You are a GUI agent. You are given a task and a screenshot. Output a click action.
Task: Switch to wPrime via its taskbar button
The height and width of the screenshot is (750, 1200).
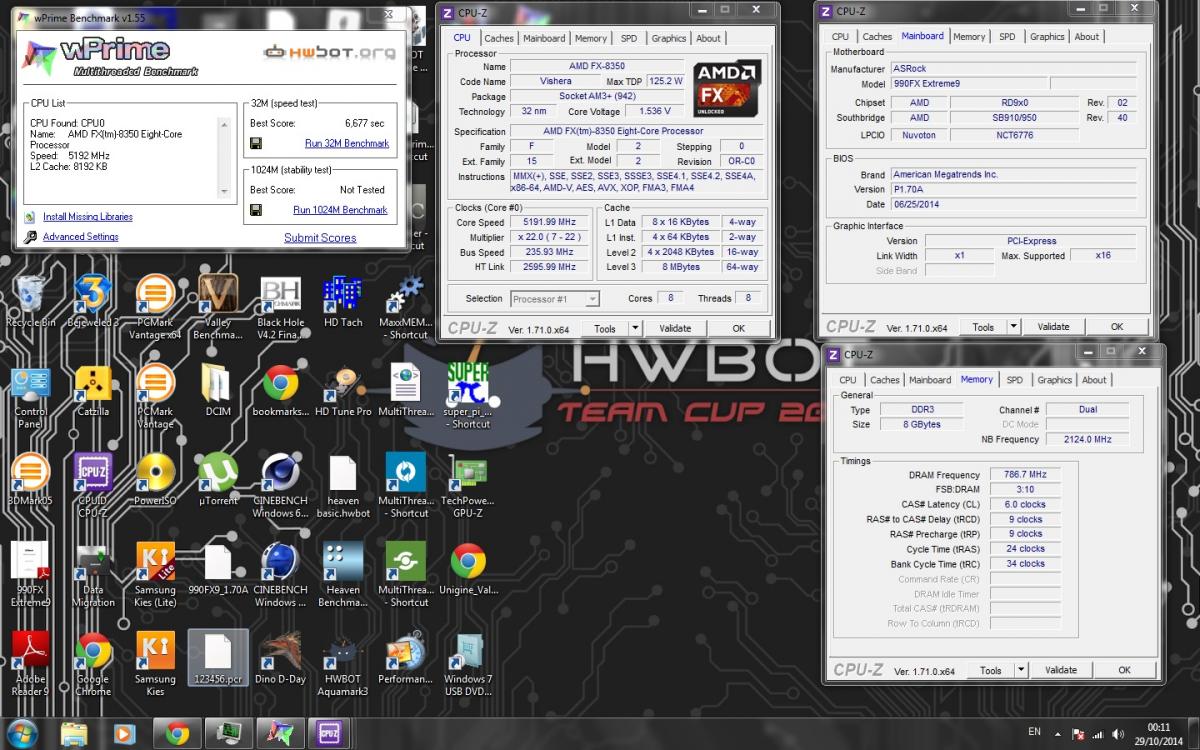(281, 733)
